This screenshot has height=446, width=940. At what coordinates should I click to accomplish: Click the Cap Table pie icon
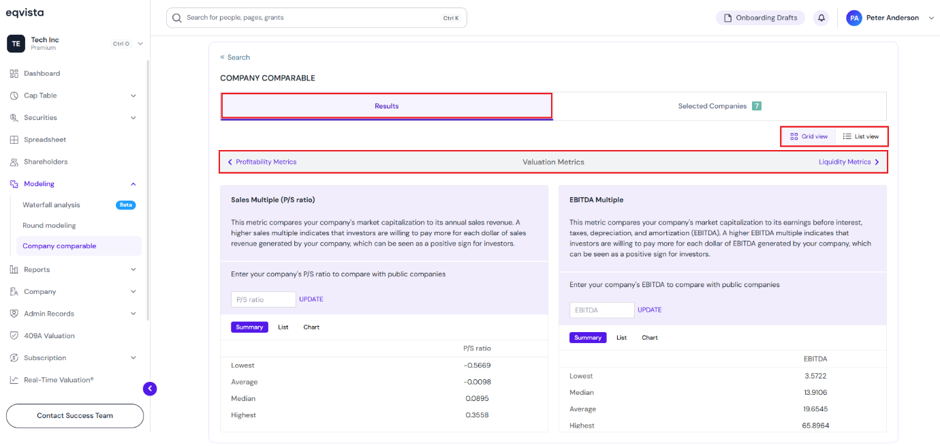click(x=14, y=96)
